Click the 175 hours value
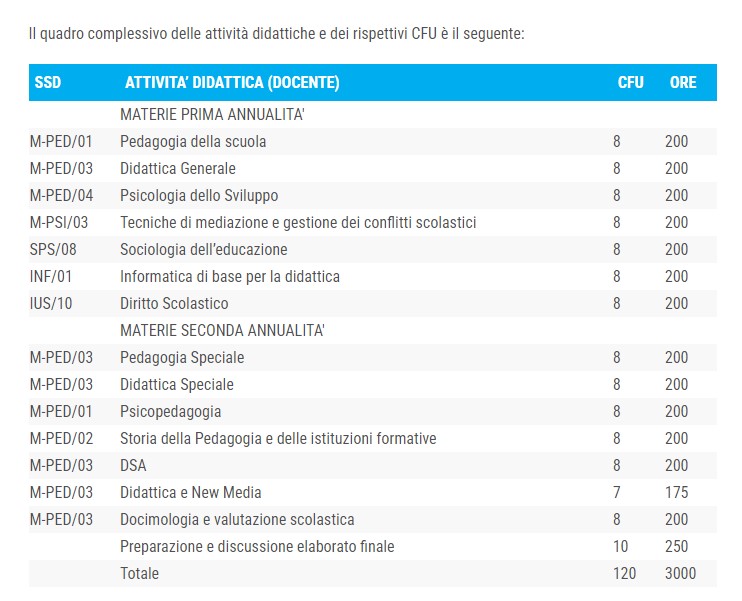 [x=677, y=492]
